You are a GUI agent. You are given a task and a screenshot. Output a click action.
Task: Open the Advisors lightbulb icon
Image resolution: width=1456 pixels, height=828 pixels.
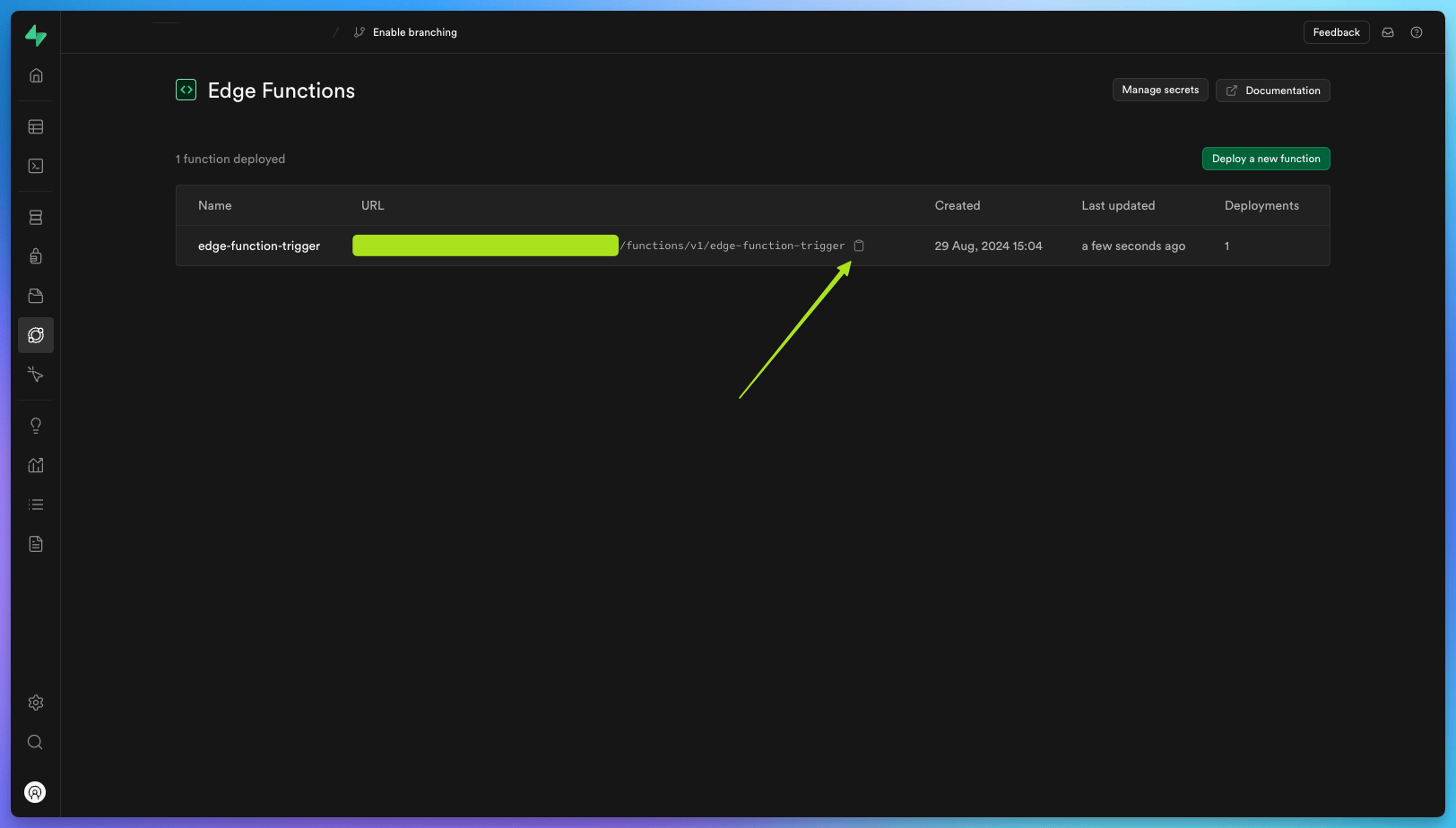point(36,426)
